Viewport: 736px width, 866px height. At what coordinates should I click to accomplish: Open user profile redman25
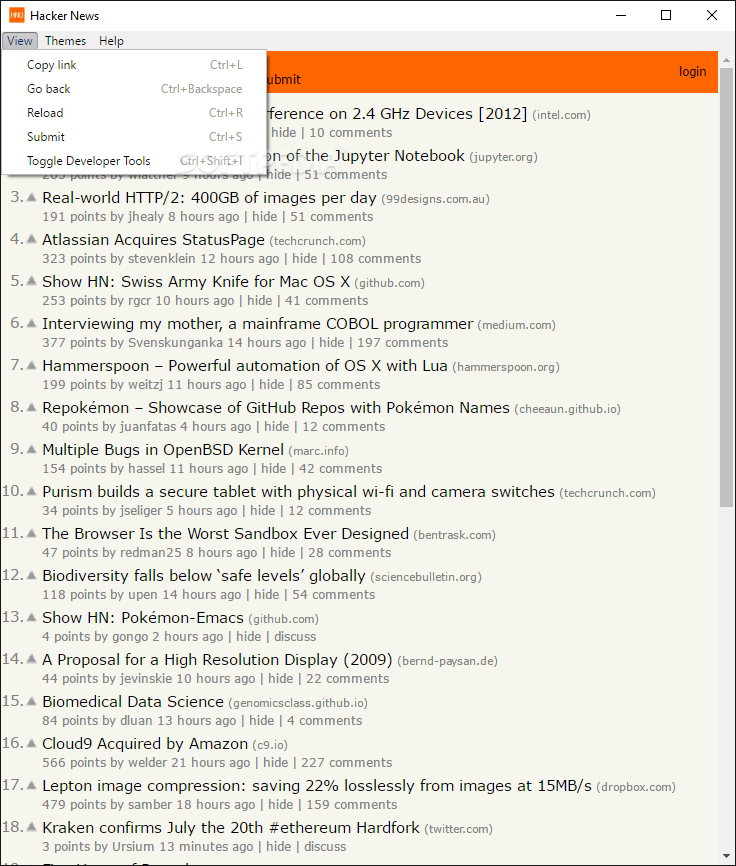(151, 552)
